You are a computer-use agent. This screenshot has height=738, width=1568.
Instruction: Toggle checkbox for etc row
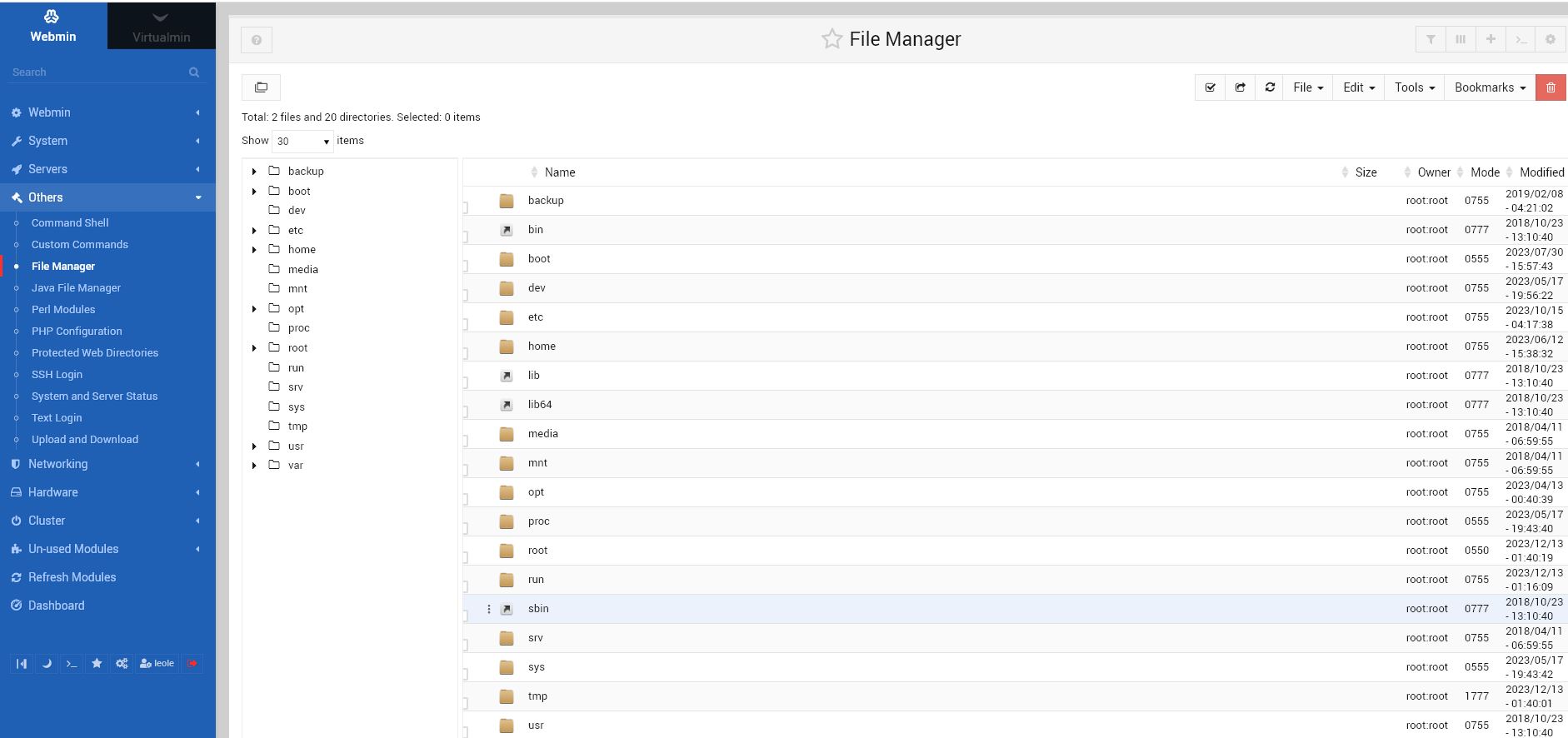[466, 324]
